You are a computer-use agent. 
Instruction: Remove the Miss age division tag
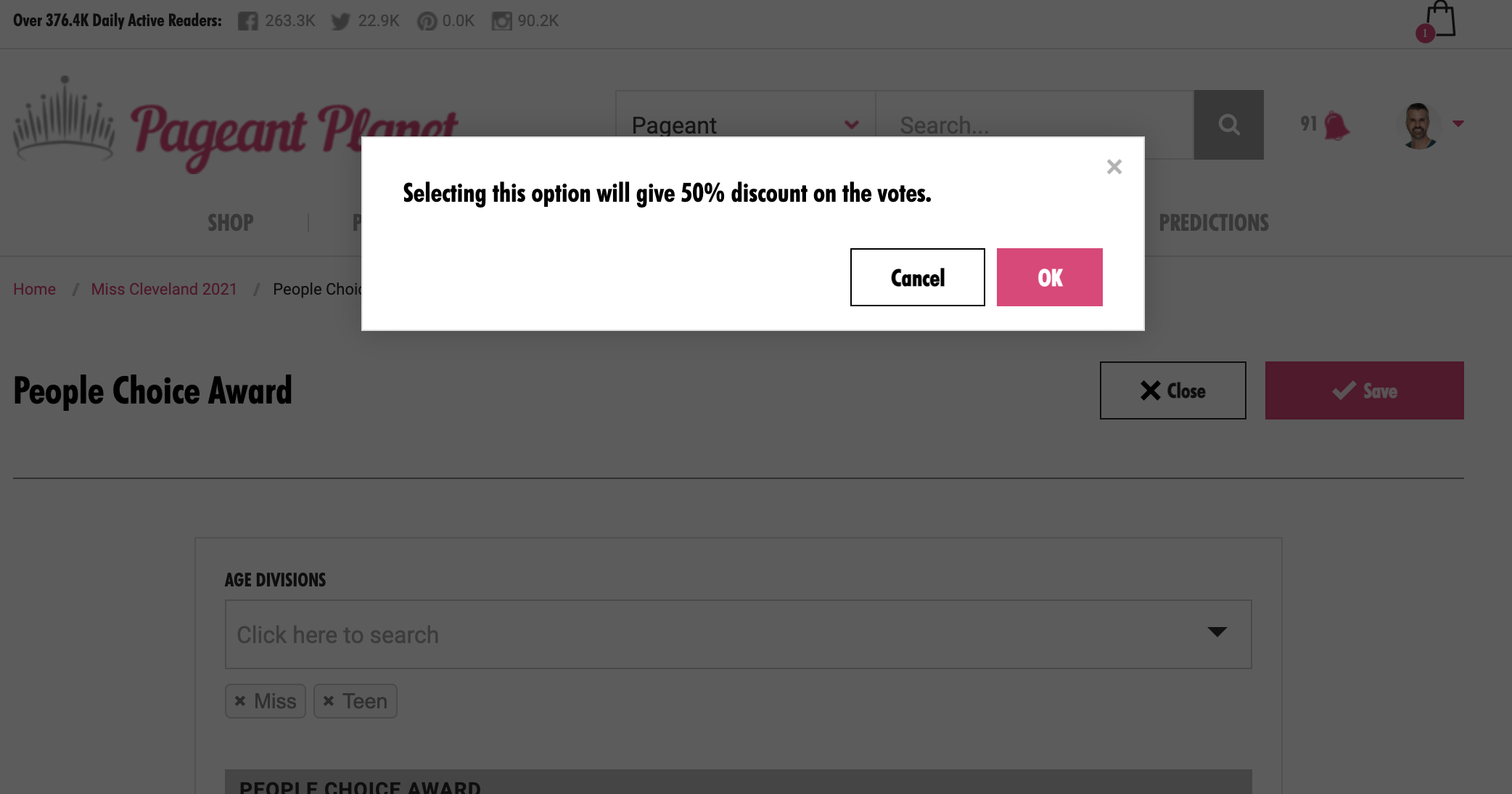coord(240,701)
